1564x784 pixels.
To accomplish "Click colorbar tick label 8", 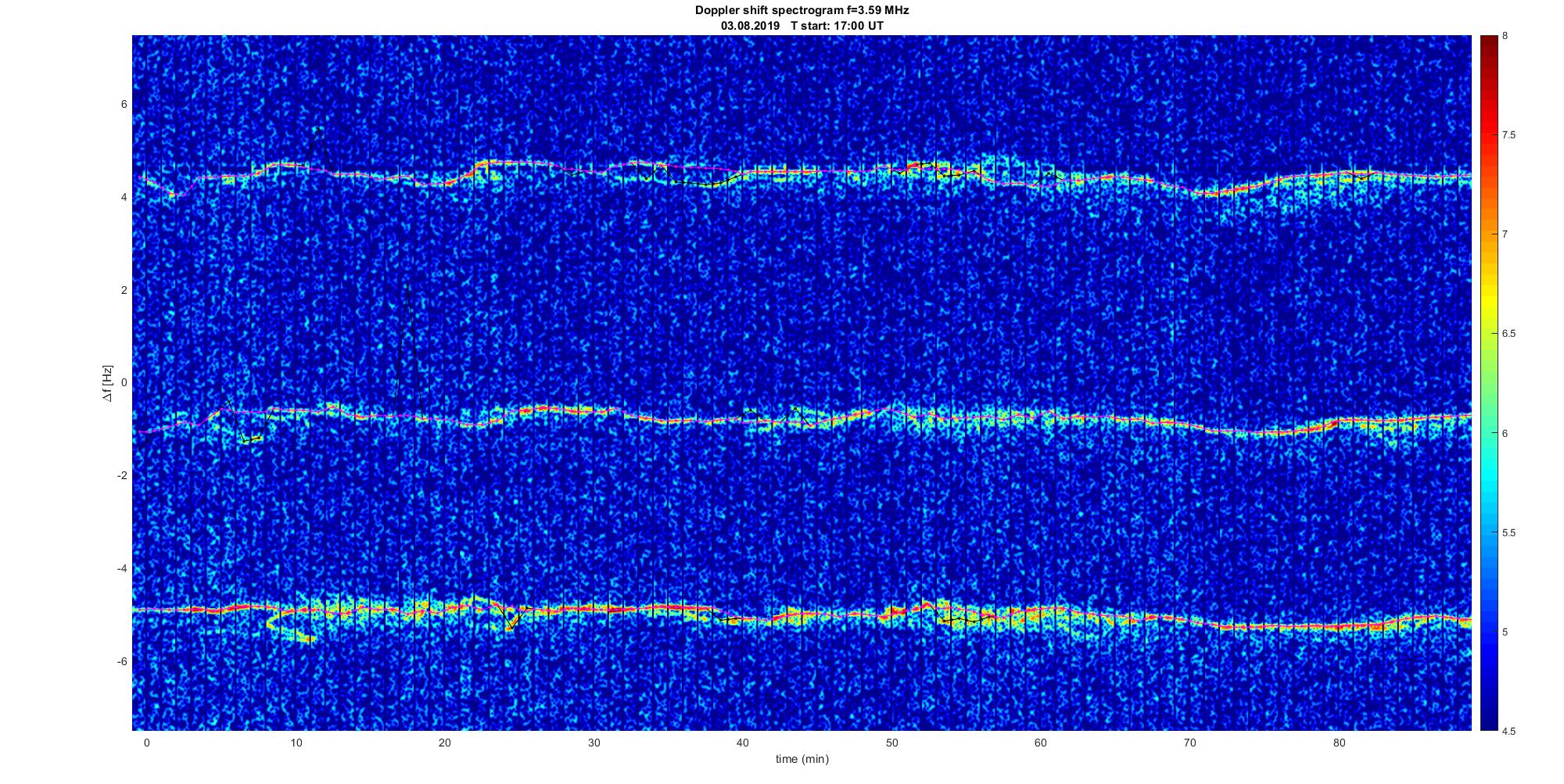I will pyautogui.click(x=1505, y=36).
